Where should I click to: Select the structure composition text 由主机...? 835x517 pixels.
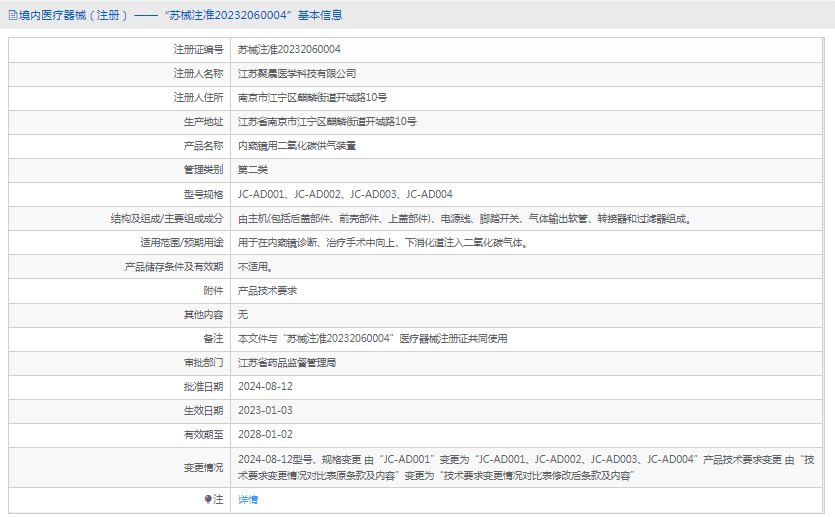[x=464, y=218]
